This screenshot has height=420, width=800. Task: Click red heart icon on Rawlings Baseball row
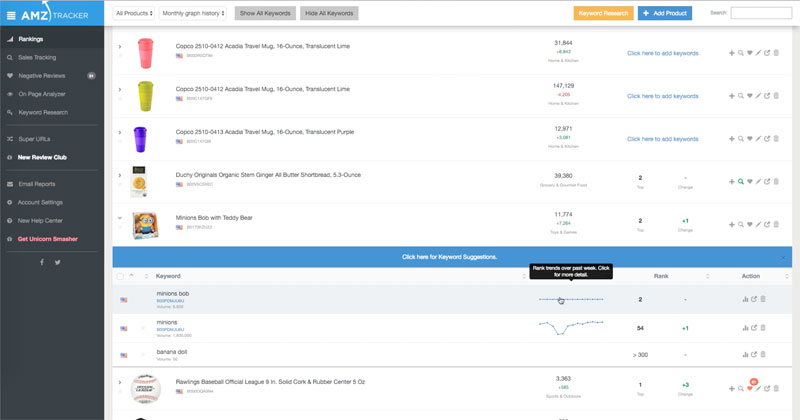tap(749, 389)
